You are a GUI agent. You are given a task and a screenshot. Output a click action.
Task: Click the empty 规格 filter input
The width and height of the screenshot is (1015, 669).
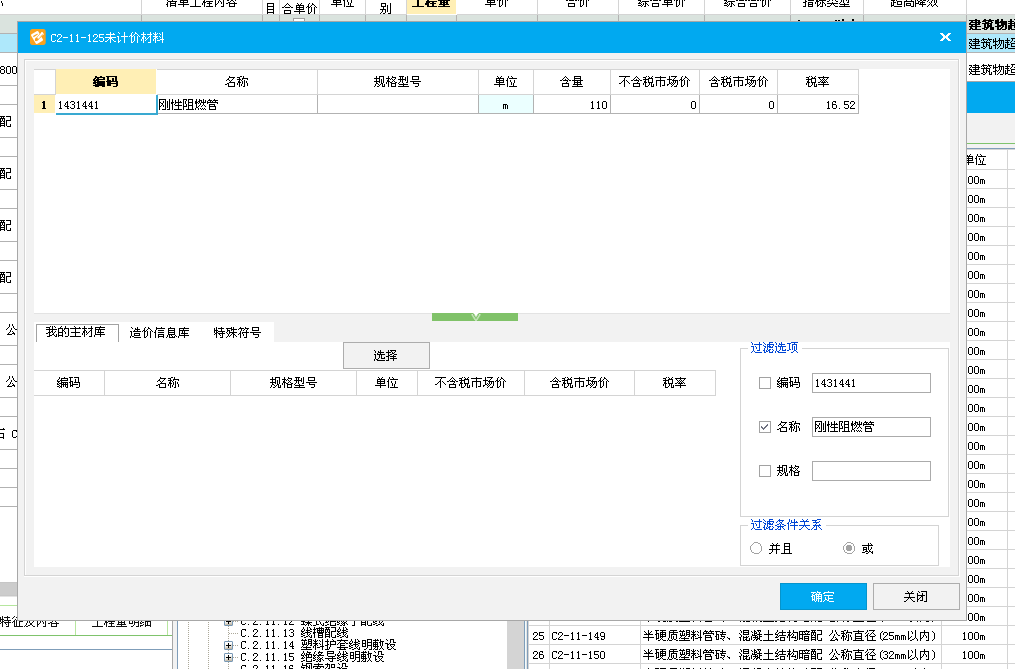coord(871,471)
